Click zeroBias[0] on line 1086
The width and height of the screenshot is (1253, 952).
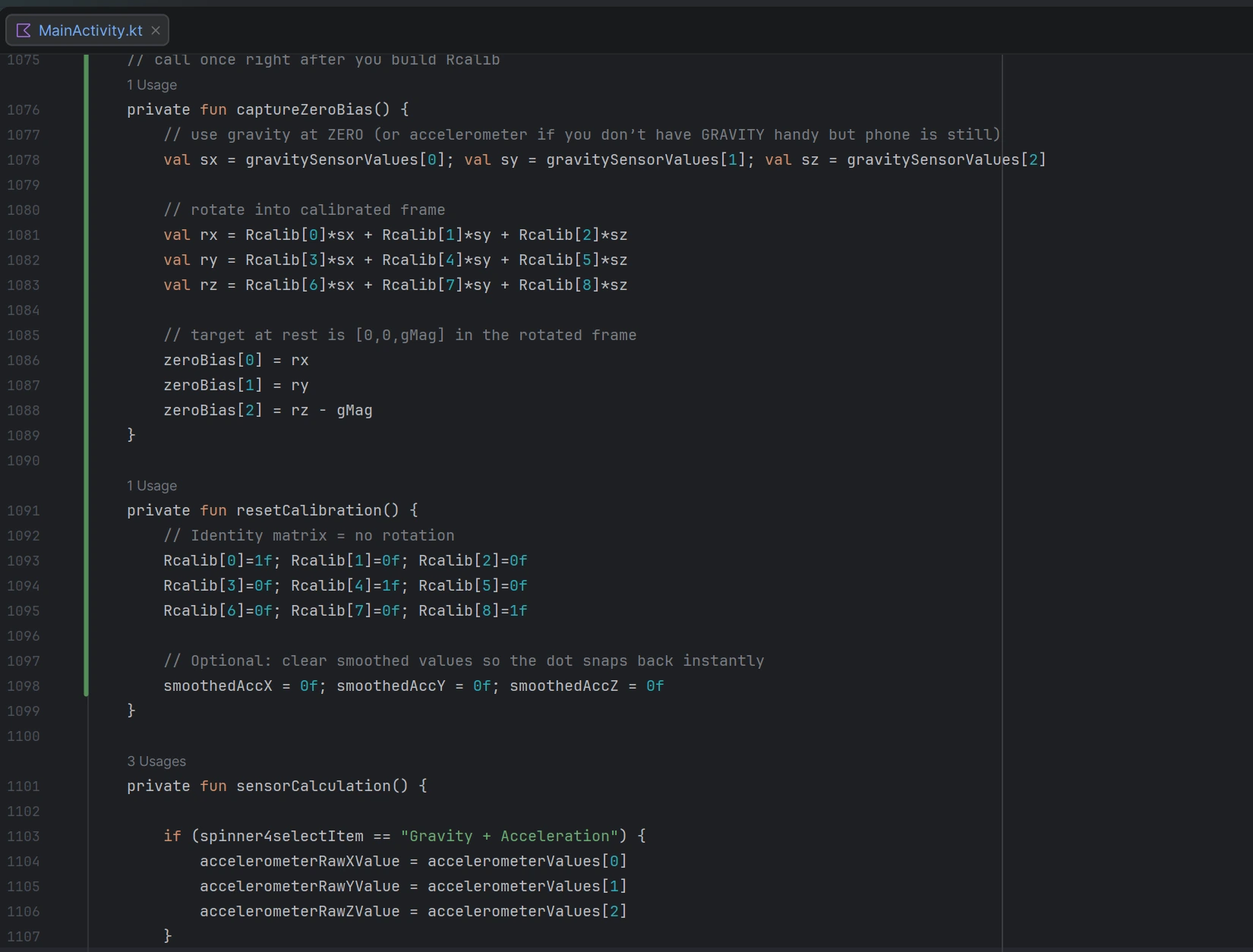coord(213,360)
